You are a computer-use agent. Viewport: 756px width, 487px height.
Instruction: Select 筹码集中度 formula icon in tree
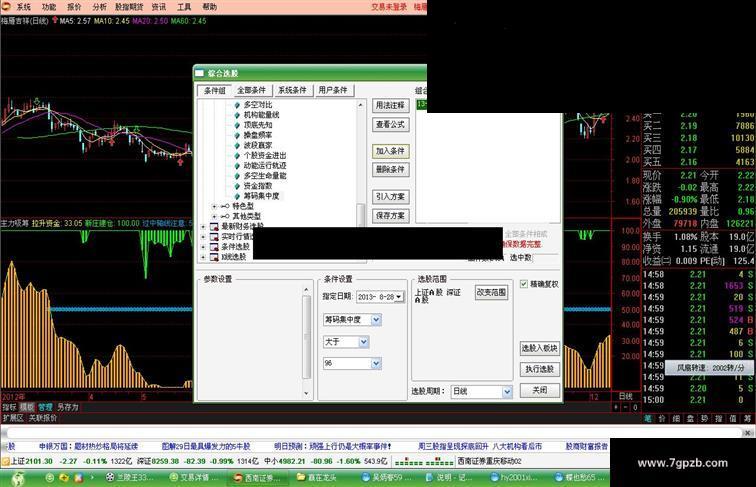[237, 196]
